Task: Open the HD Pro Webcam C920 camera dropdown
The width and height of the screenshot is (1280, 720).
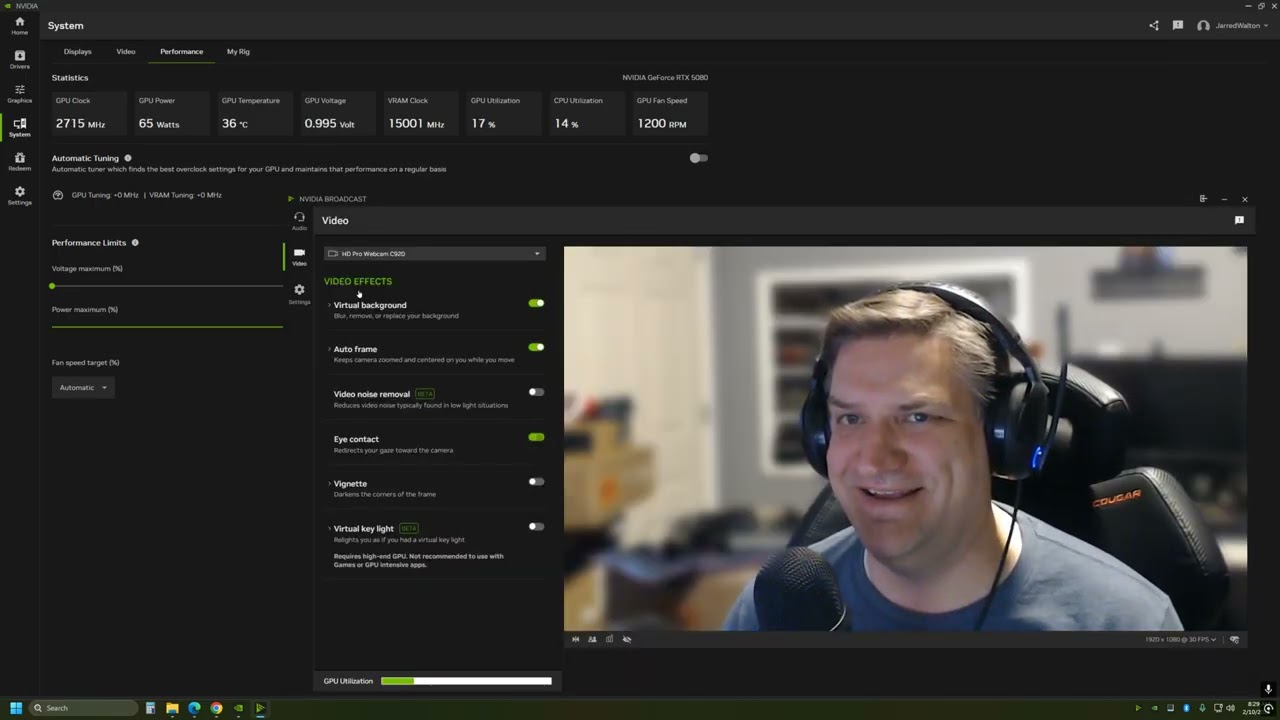Action: pos(434,254)
